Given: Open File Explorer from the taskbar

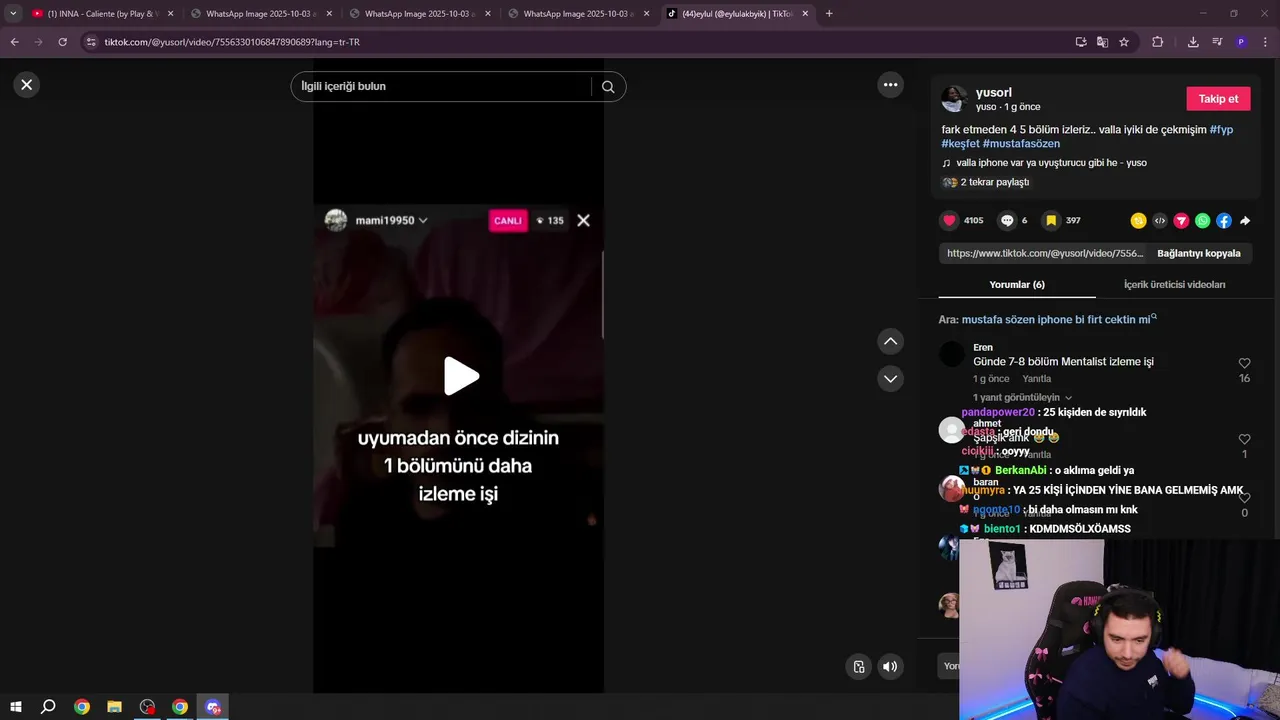Looking at the screenshot, I should coord(114,707).
